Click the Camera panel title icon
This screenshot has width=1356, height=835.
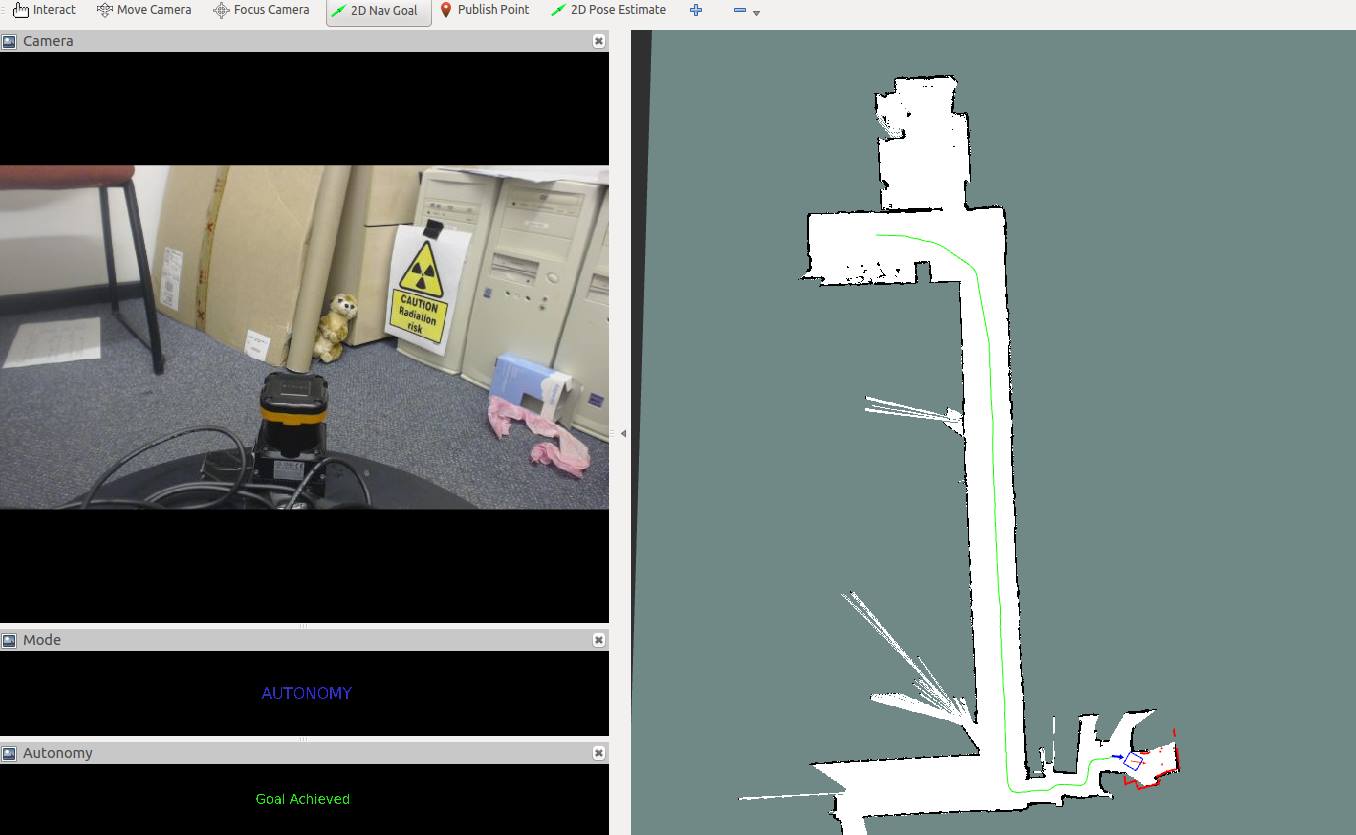[x=9, y=41]
